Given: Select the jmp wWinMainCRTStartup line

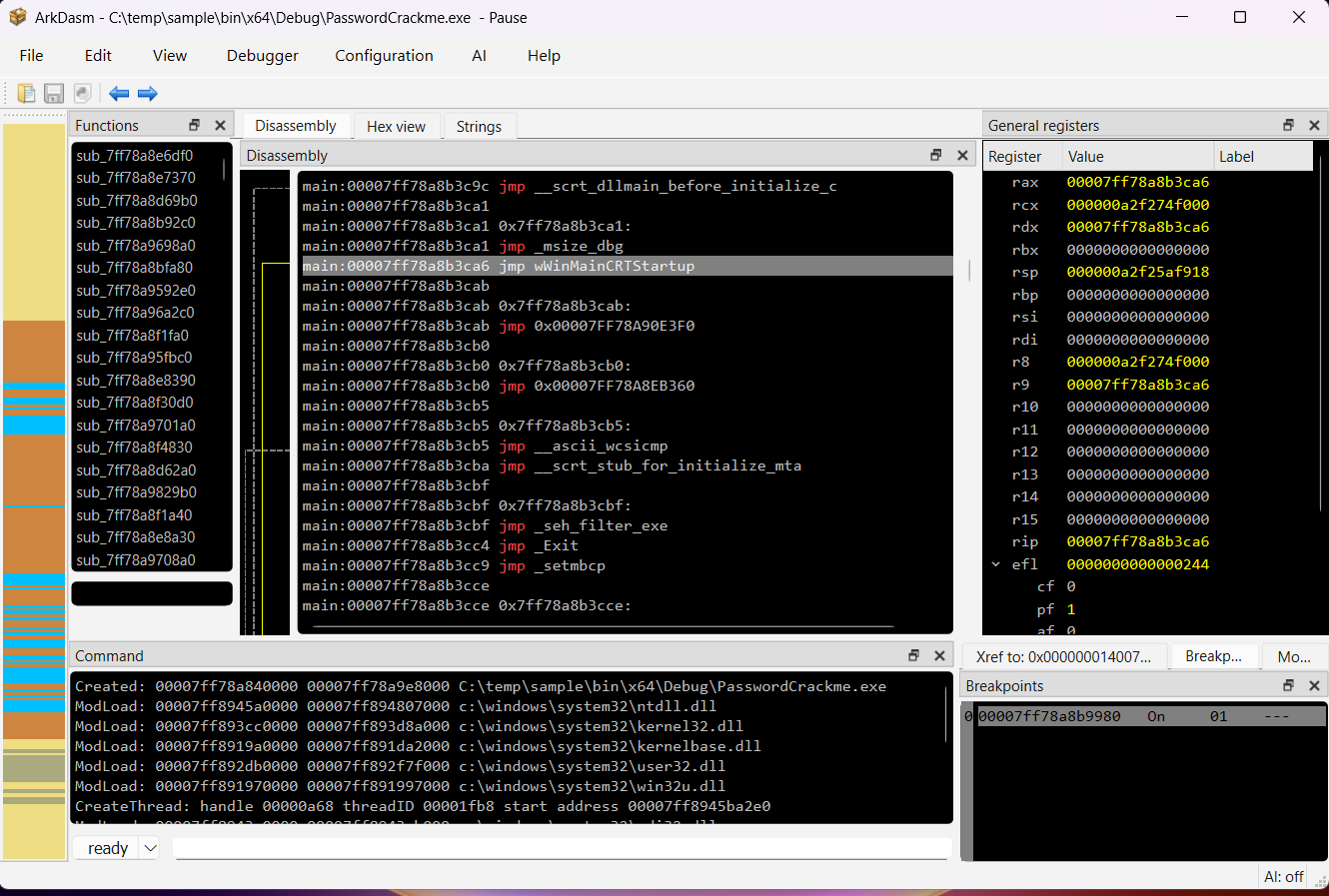Looking at the screenshot, I should [x=628, y=266].
